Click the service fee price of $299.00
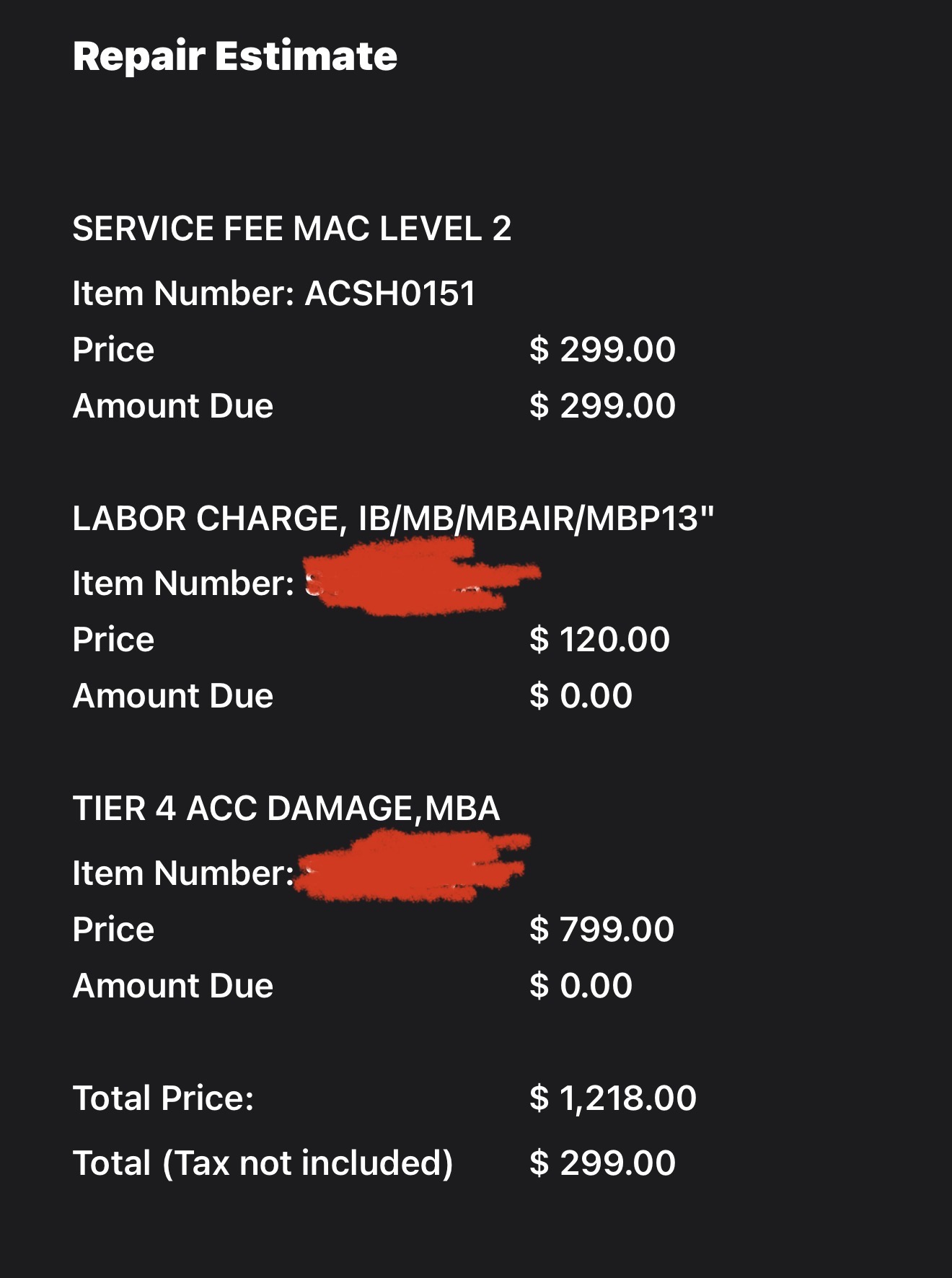 (602, 350)
